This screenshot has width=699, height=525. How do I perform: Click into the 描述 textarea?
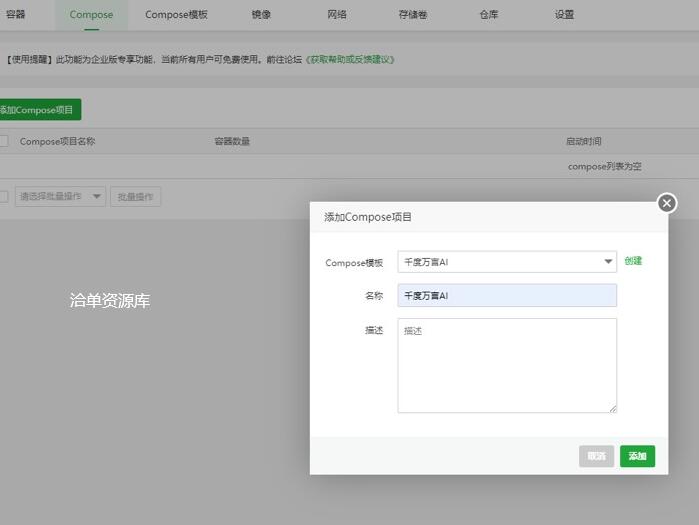tap(507, 365)
